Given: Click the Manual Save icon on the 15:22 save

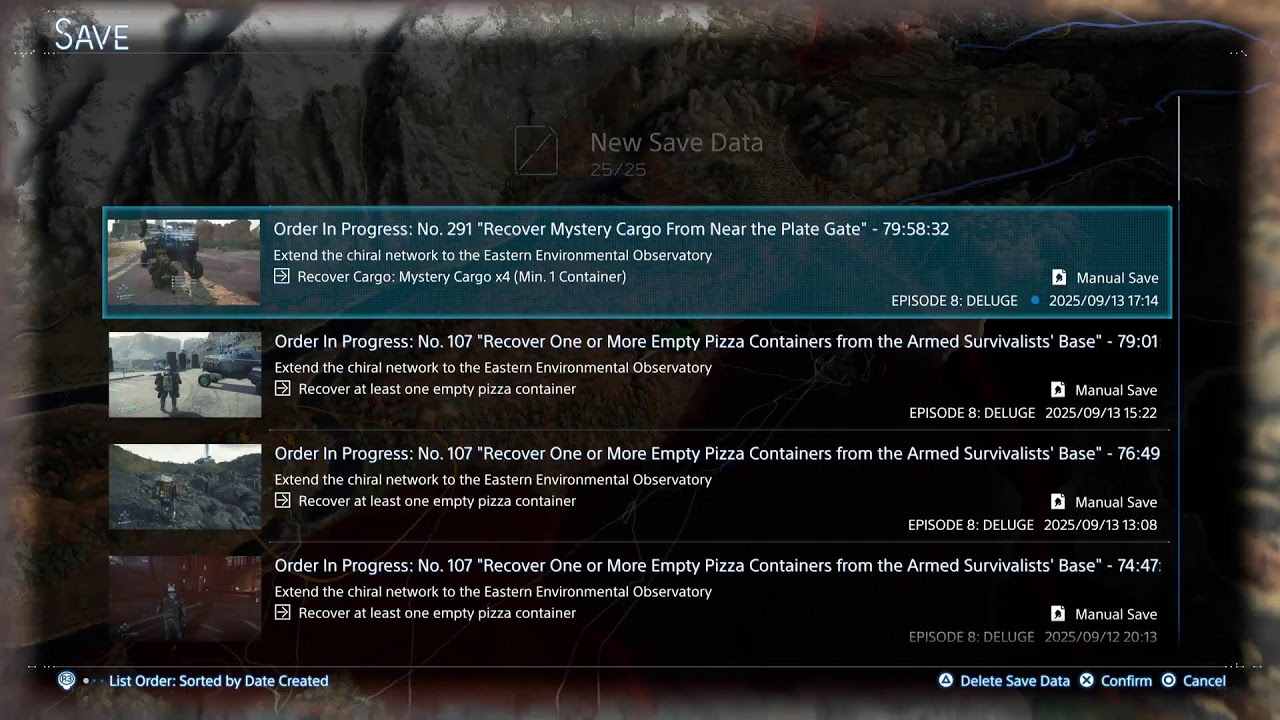Looking at the screenshot, I should pos(1058,390).
